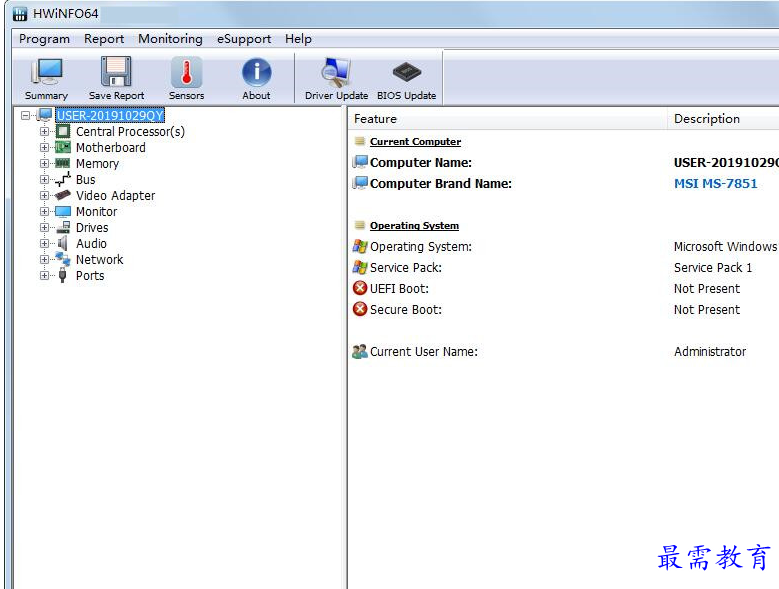Open the BIOS Update chip icon
Screen dimensions: 779x589
click(406, 73)
